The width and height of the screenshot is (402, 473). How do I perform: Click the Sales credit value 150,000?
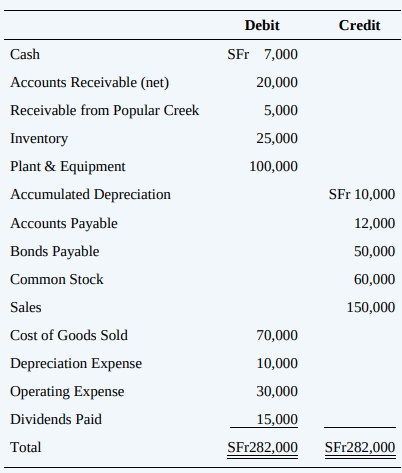point(371,307)
